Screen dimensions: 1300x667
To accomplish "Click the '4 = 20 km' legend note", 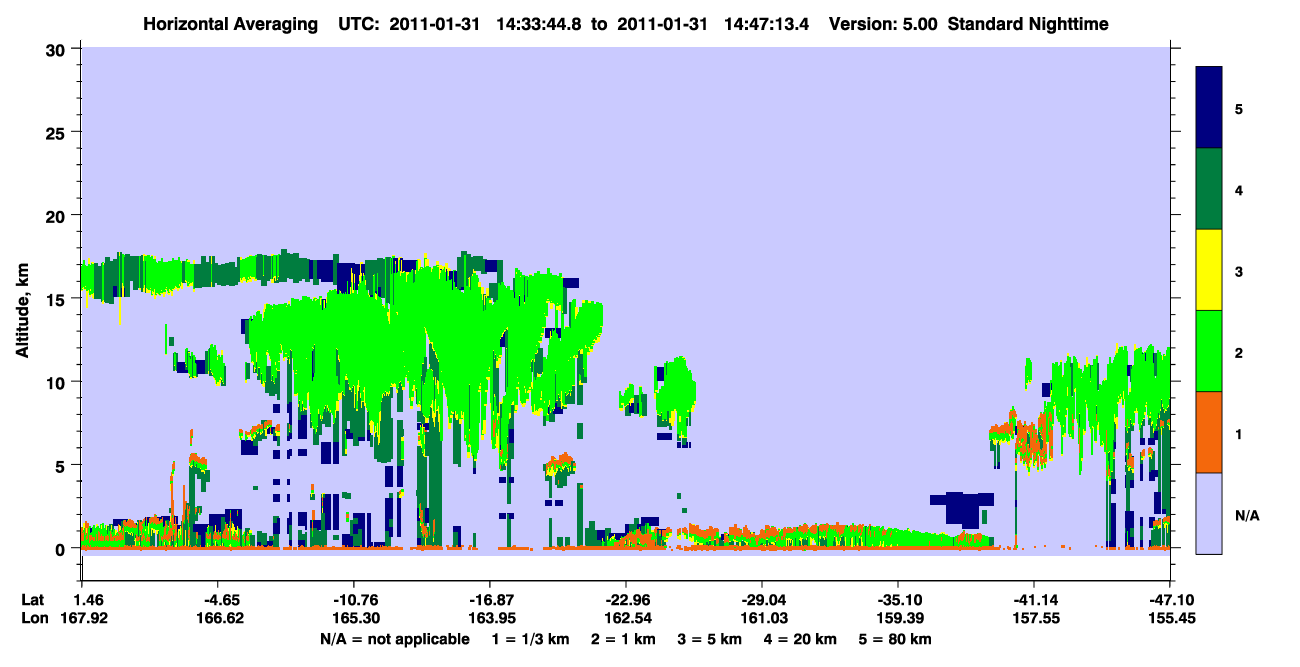I will coord(800,639).
